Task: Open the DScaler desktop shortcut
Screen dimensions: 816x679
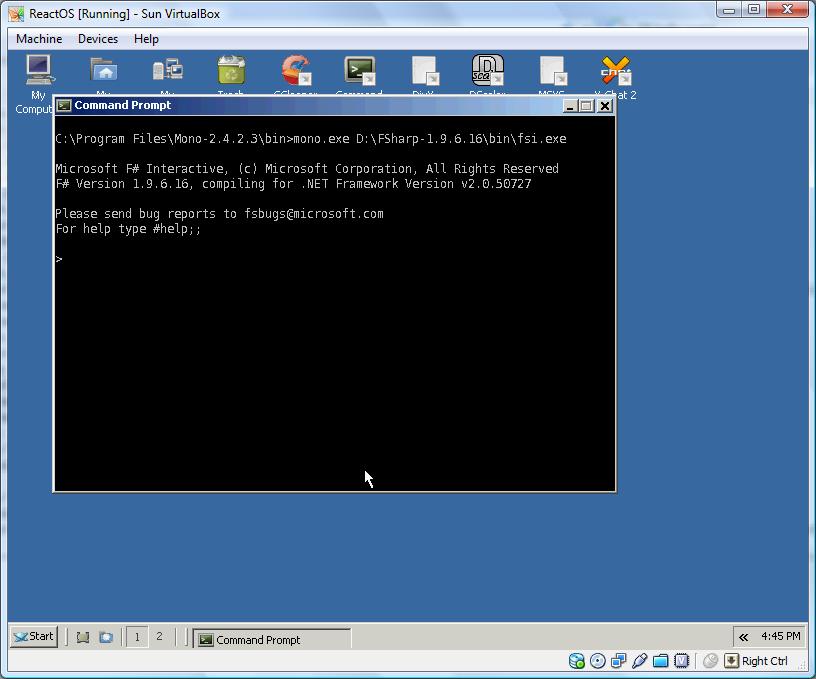Action: tap(487, 70)
